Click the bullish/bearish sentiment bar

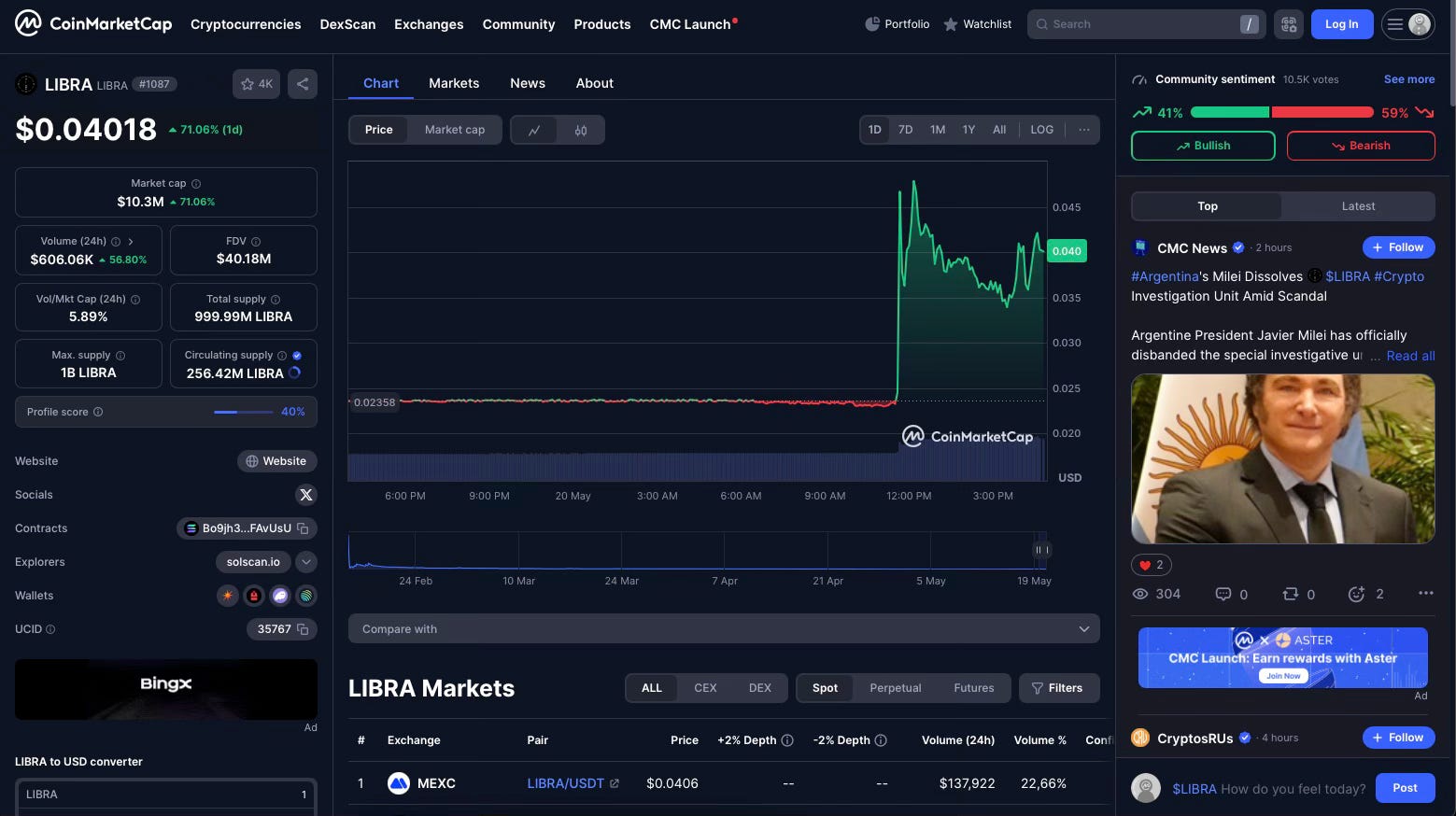click(1282, 112)
